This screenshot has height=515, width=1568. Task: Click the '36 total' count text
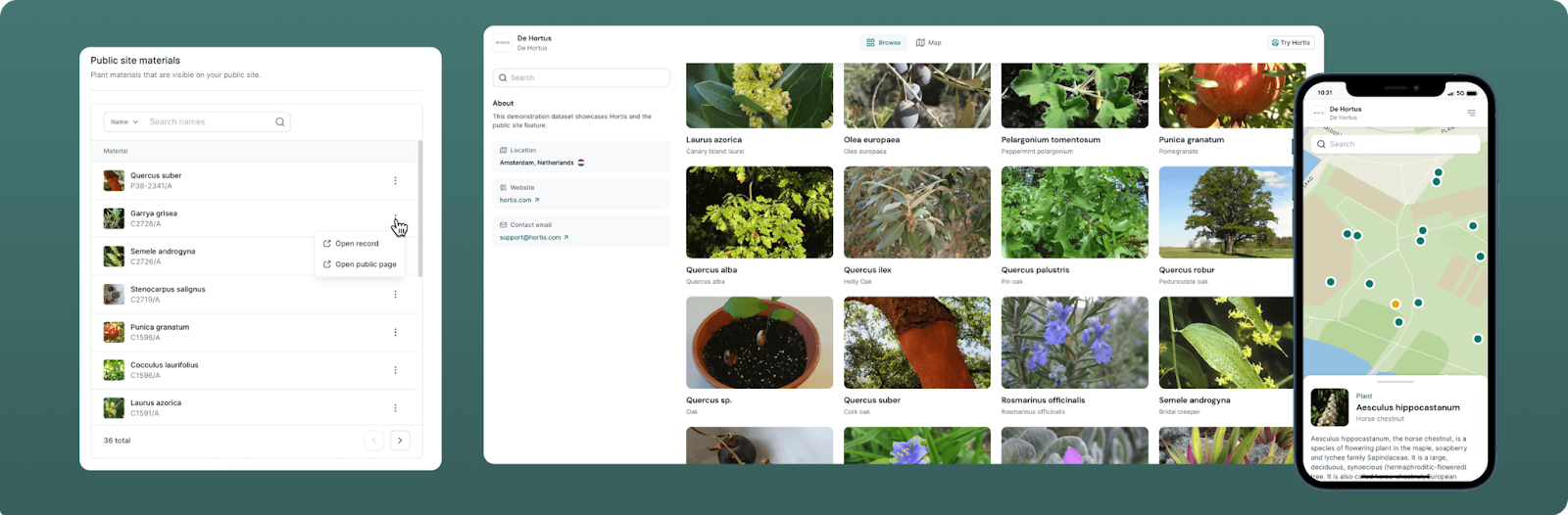pyautogui.click(x=117, y=441)
